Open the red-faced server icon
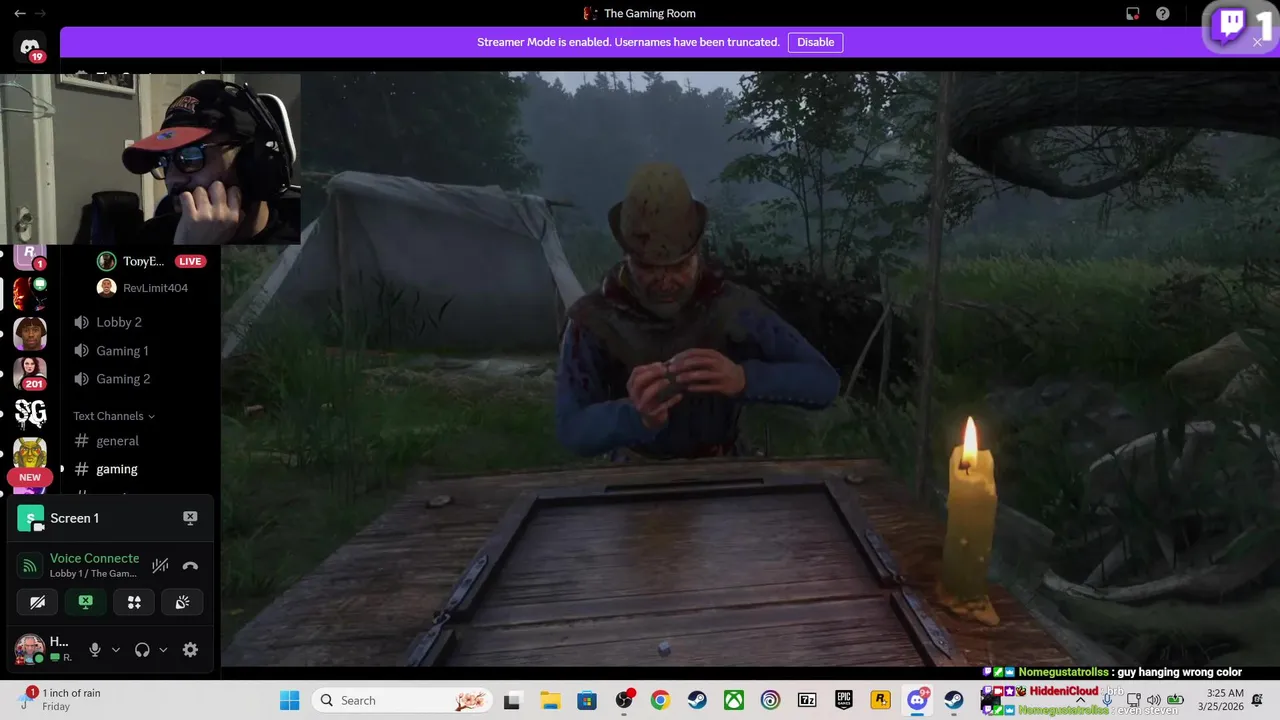The width and height of the screenshot is (1280, 720). click(30, 294)
